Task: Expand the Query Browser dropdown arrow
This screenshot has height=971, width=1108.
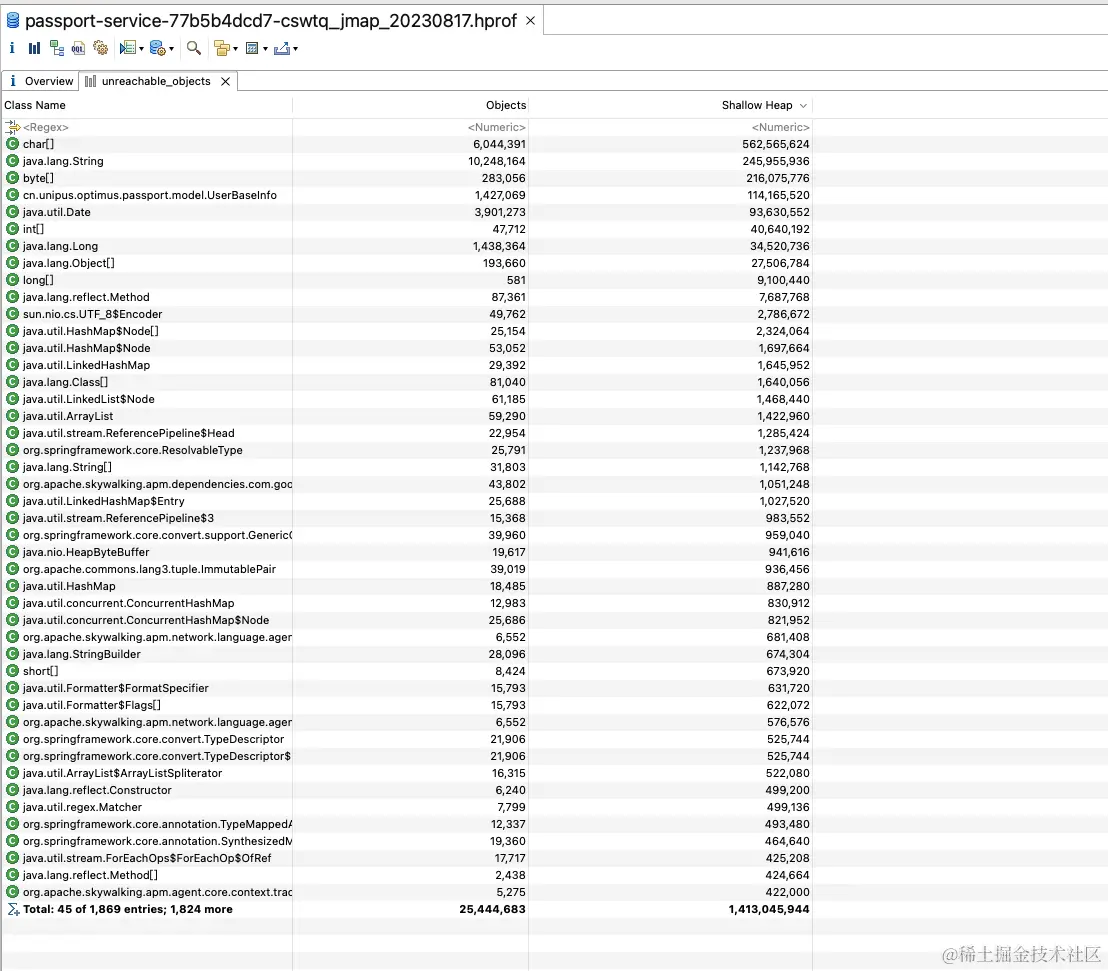Action: 171,49
